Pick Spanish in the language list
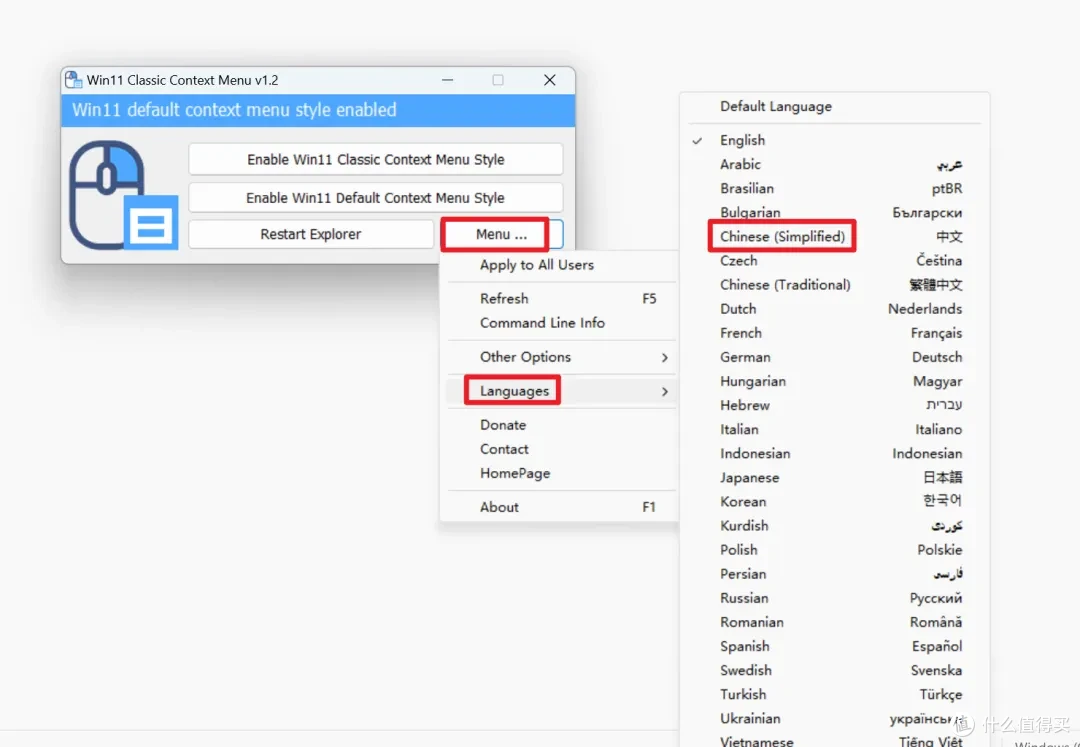 (834, 646)
